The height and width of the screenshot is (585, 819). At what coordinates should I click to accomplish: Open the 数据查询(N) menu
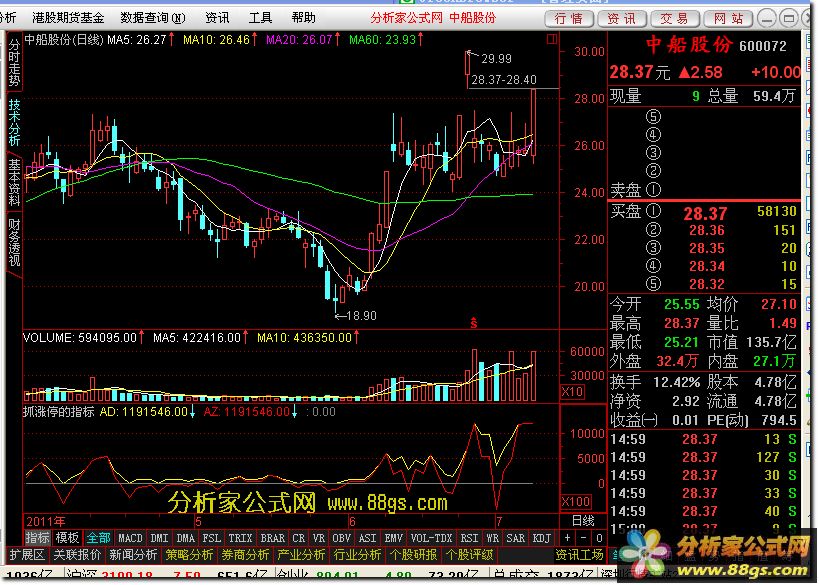coord(153,18)
